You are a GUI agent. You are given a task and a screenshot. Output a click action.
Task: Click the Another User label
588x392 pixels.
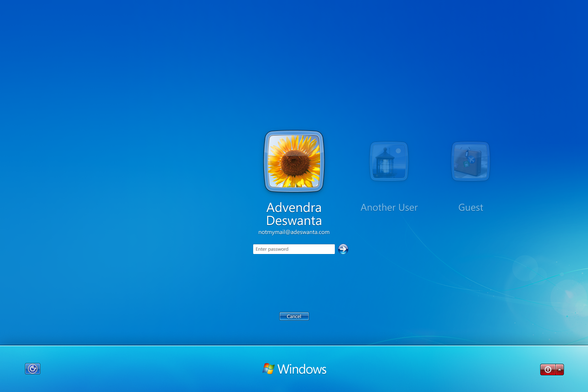389,207
